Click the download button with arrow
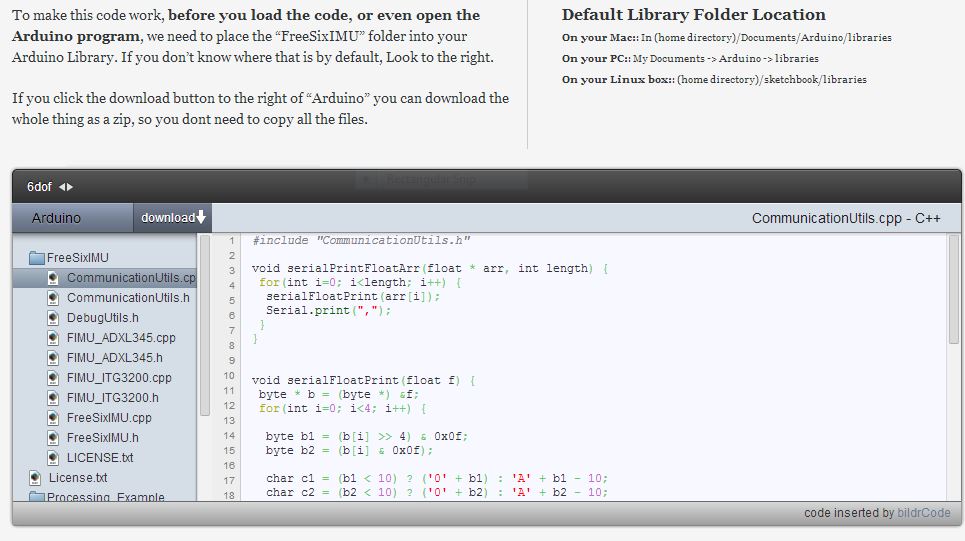The width and height of the screenshot is (965, 541). pos(173,218)
